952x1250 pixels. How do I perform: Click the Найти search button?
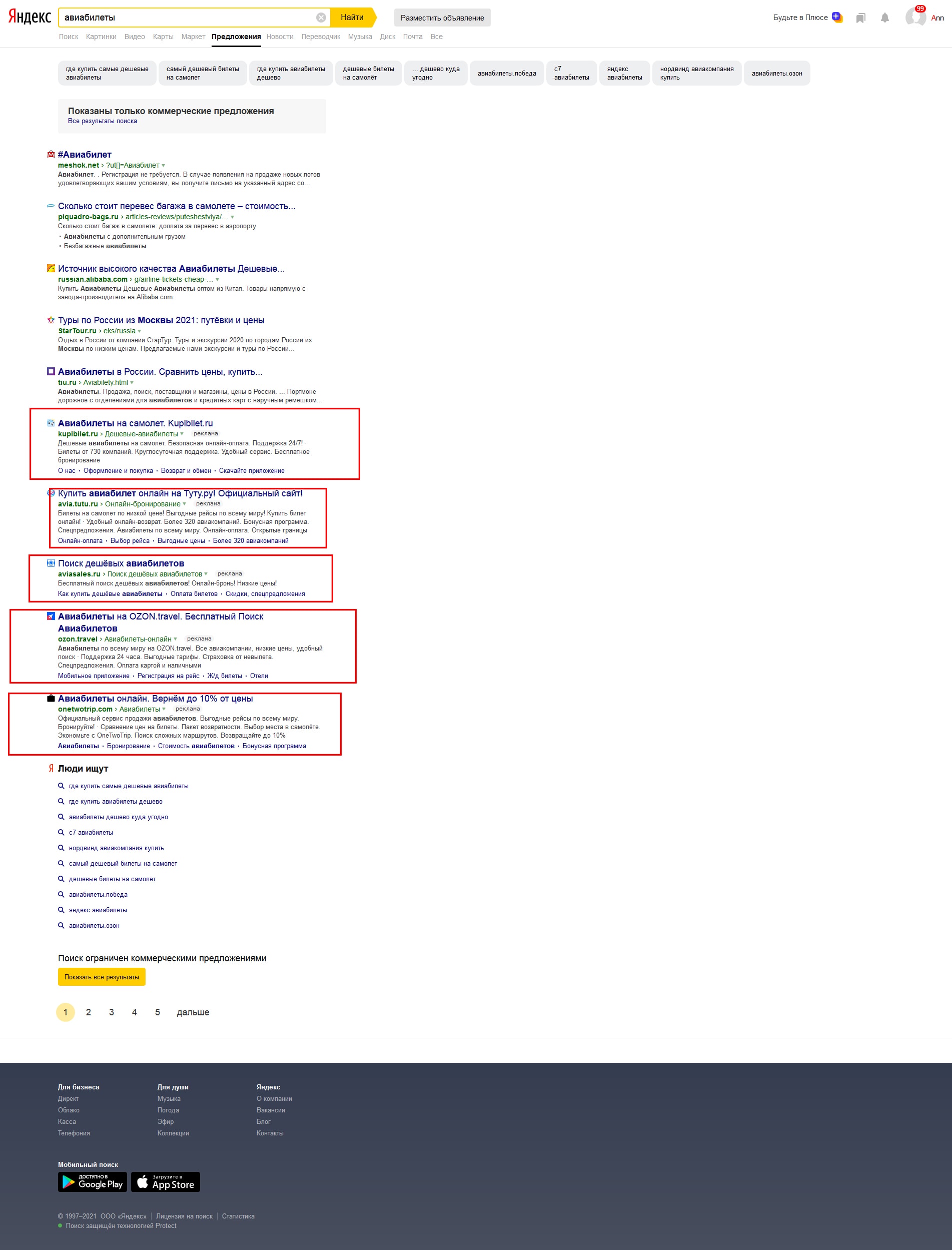pyautogui.click(x=353, y=18)
